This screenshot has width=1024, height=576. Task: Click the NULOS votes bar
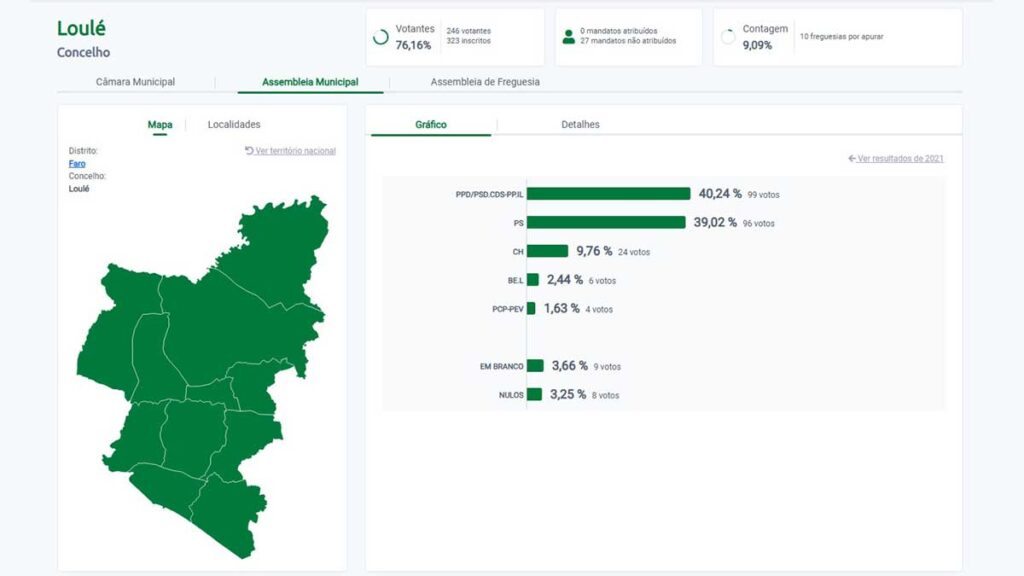[x=534, y=395]
